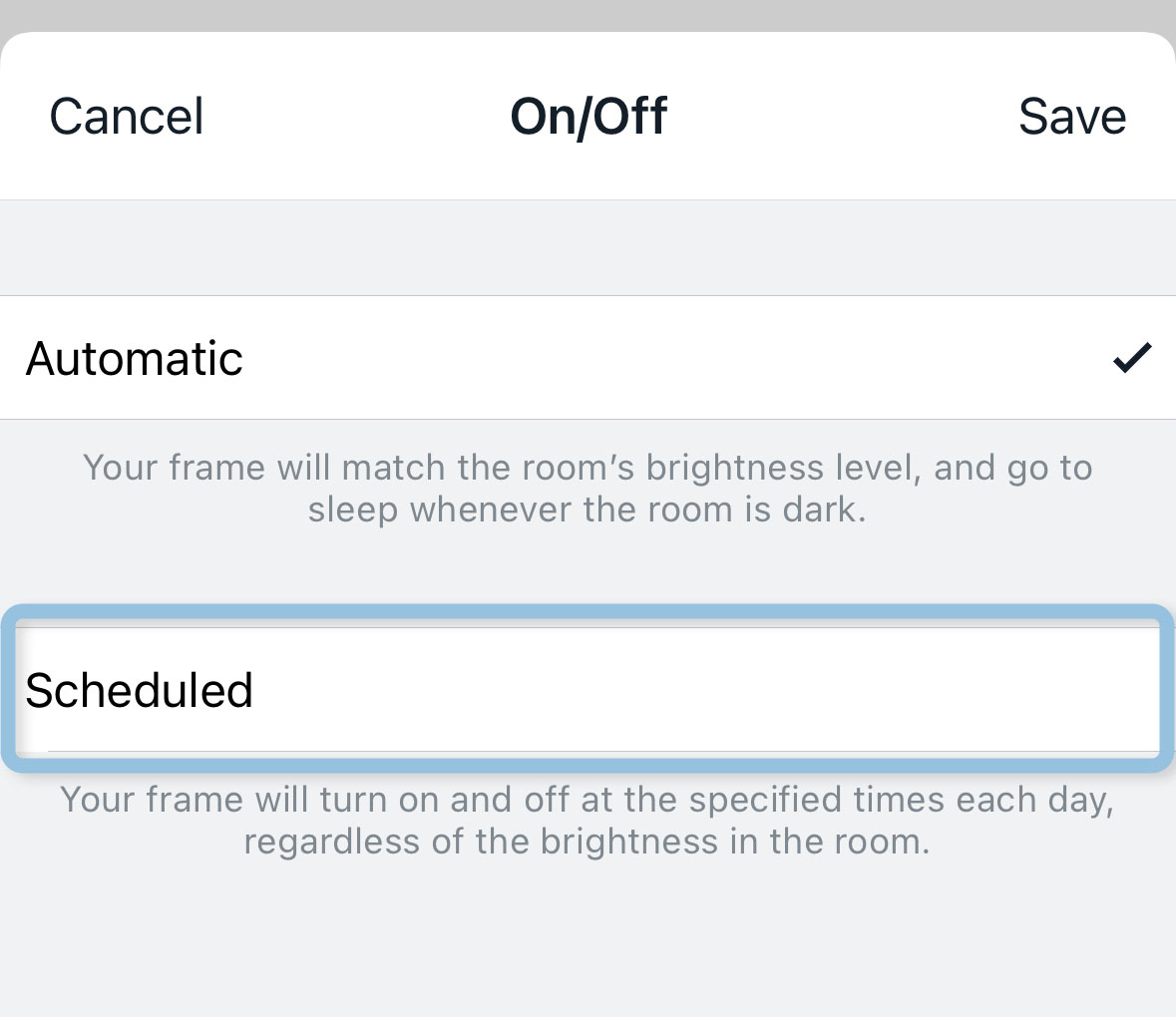Click the blue highlight border around Scheduled
The image size is (1176, 1017).
[x=588, y=609]
